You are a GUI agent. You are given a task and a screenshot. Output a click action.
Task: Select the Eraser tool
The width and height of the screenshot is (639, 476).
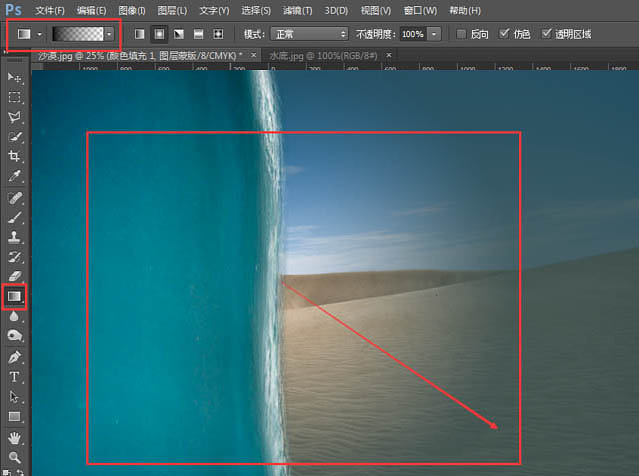click(14, 276)
